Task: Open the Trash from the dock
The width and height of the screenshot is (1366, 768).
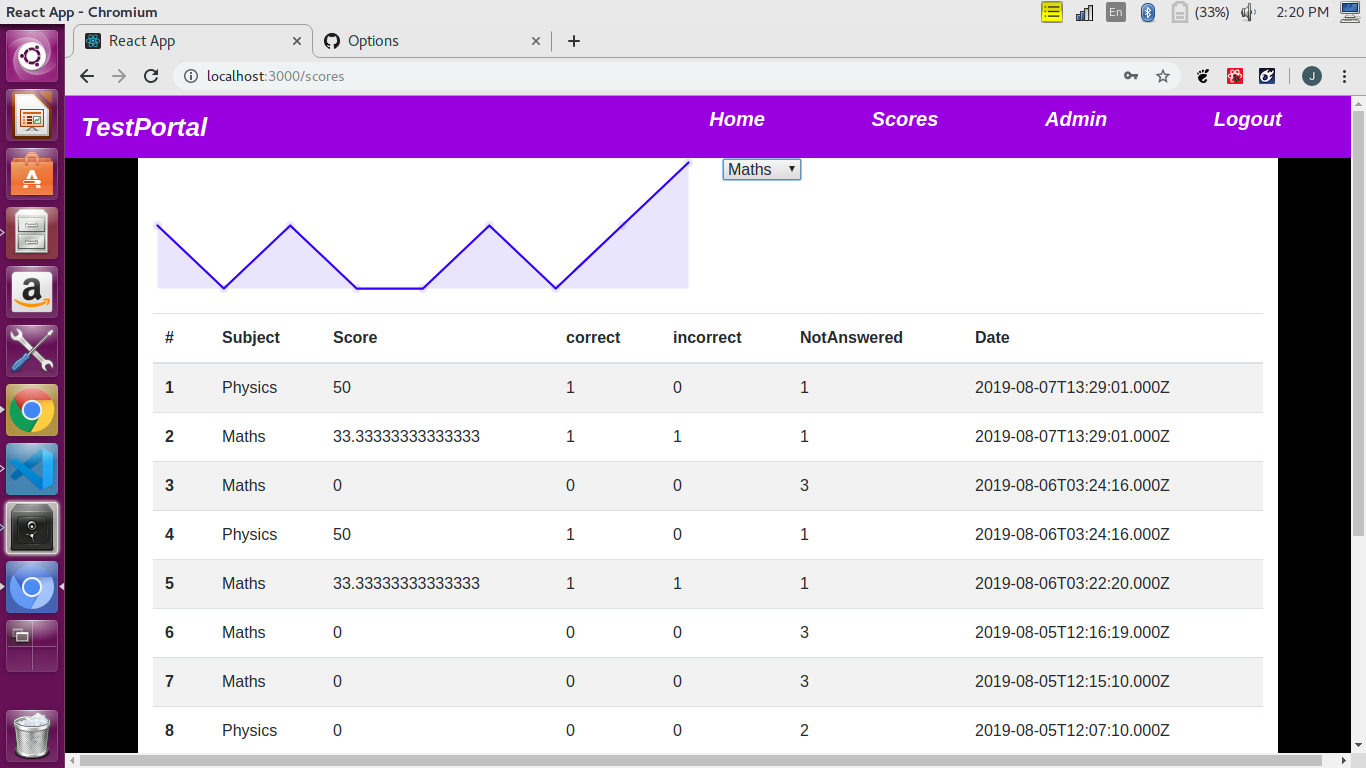Action: pyautogui.click(x=33, y=735)
